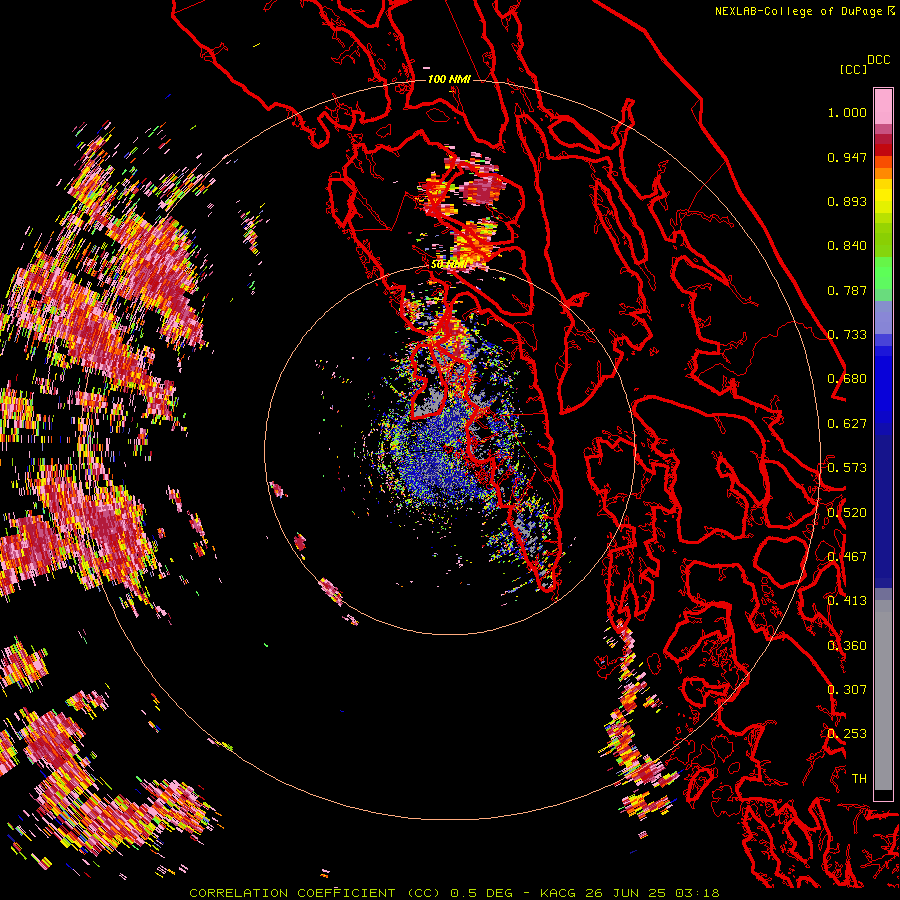Click the [CC] units label
This screenshot has width=900, height=900.
[853, 69]
